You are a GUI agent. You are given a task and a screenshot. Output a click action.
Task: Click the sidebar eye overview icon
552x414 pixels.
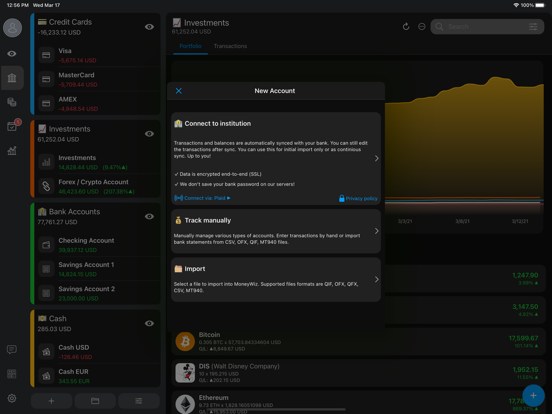12,54
